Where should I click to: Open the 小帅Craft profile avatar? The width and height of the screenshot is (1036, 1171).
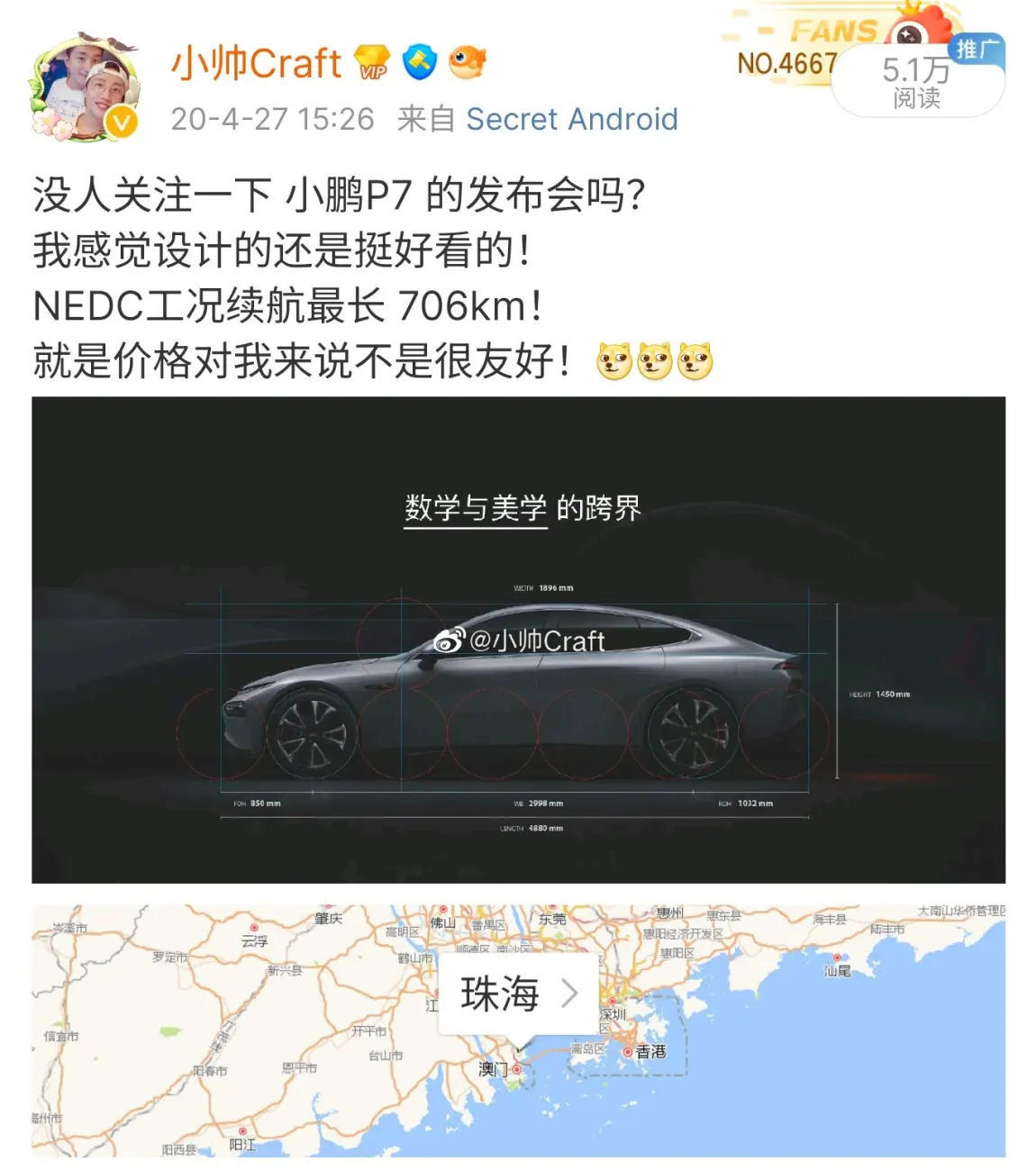point(84,87)
